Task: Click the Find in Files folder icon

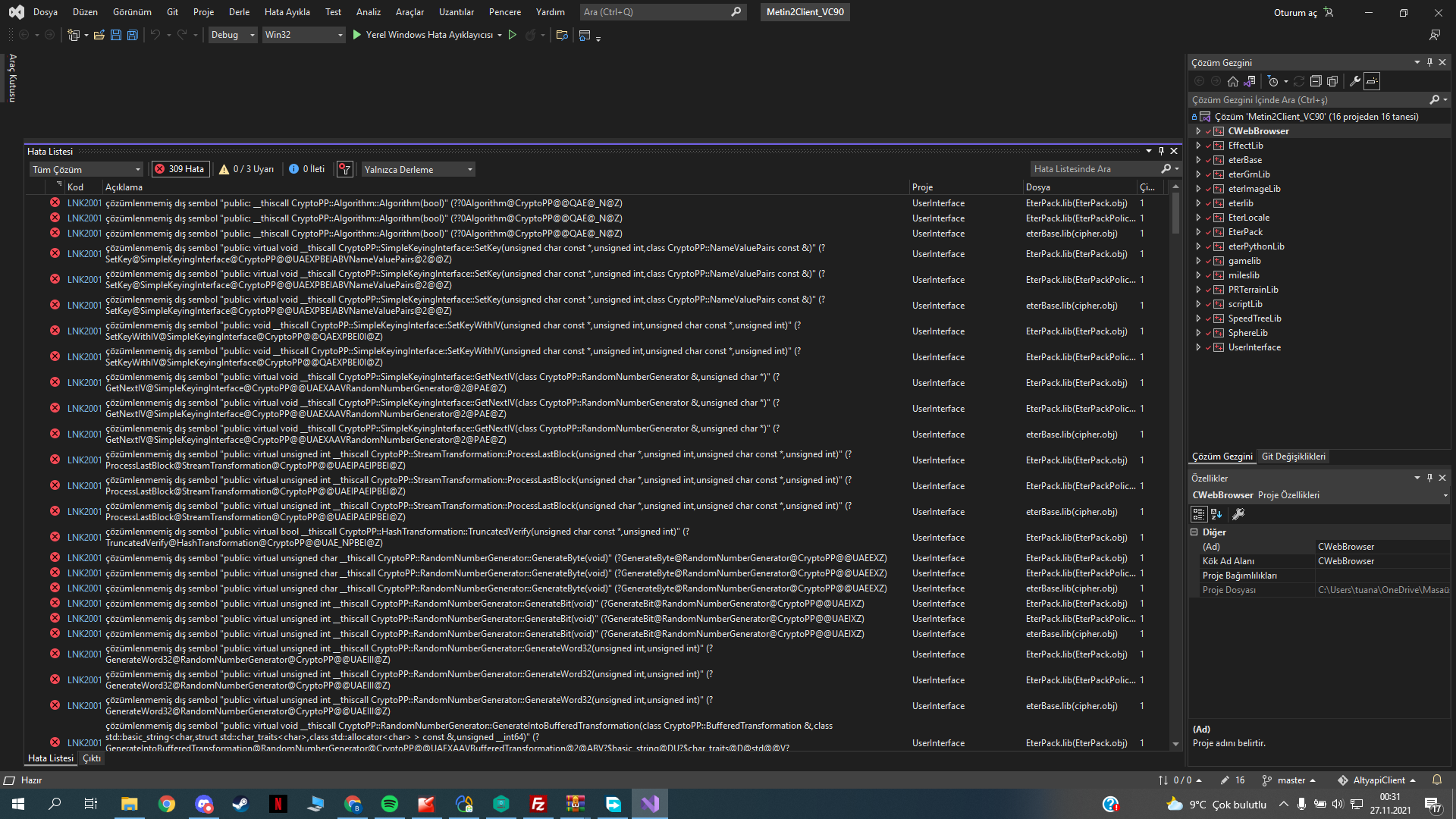Action: pos(562,35)
